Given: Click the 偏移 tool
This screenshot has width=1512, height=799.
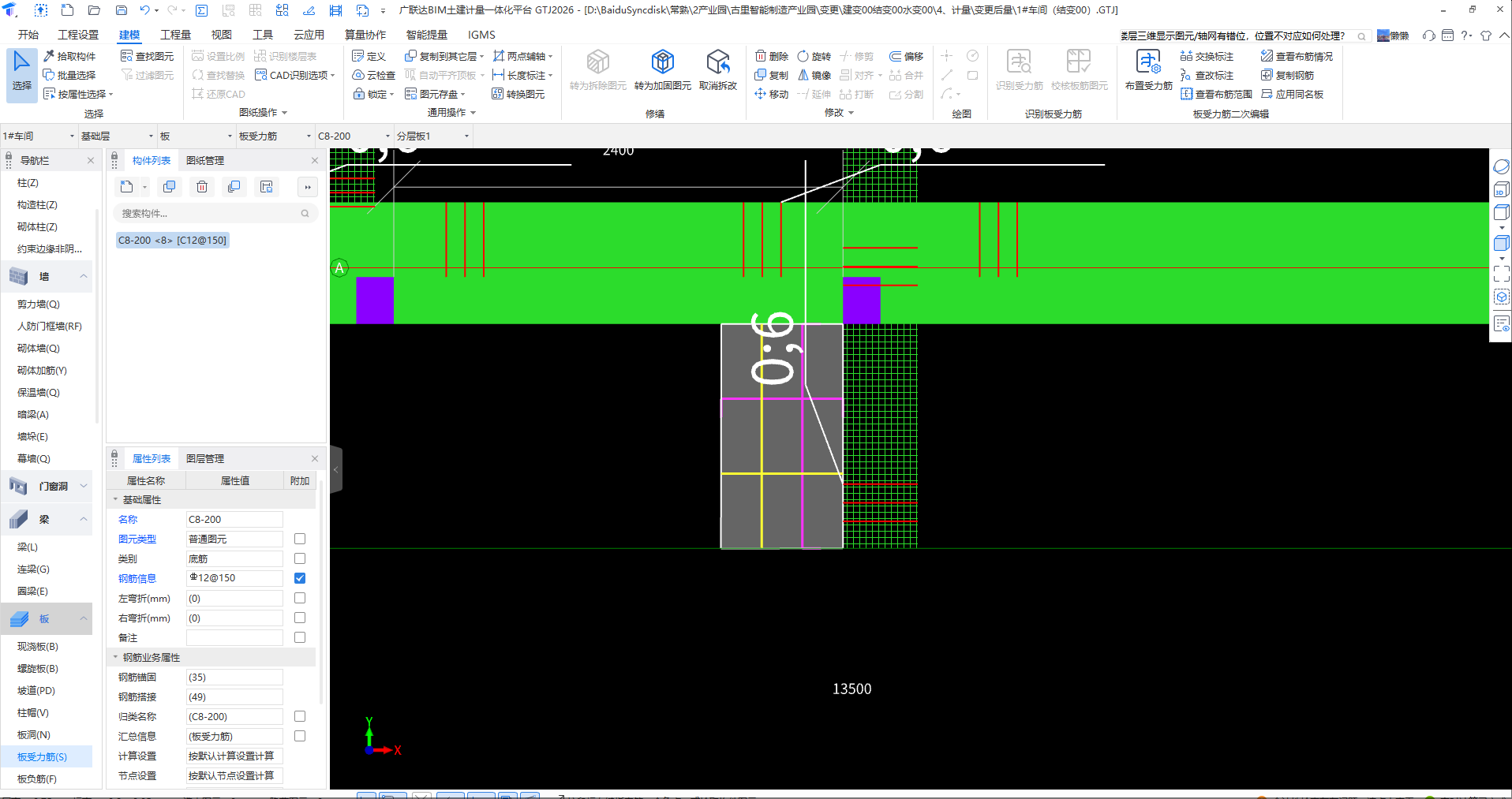Looking at the screenshot, I should 907,56.
